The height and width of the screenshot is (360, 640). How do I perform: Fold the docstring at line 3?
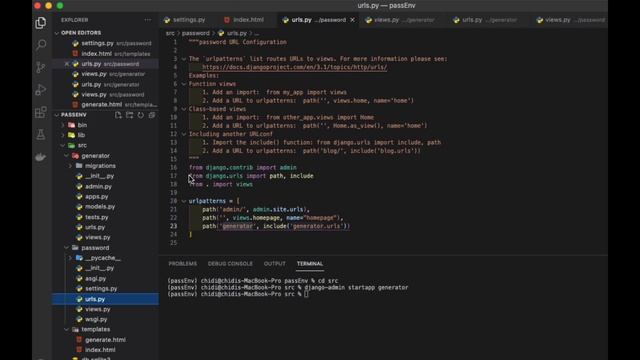[x=184, y=59]
